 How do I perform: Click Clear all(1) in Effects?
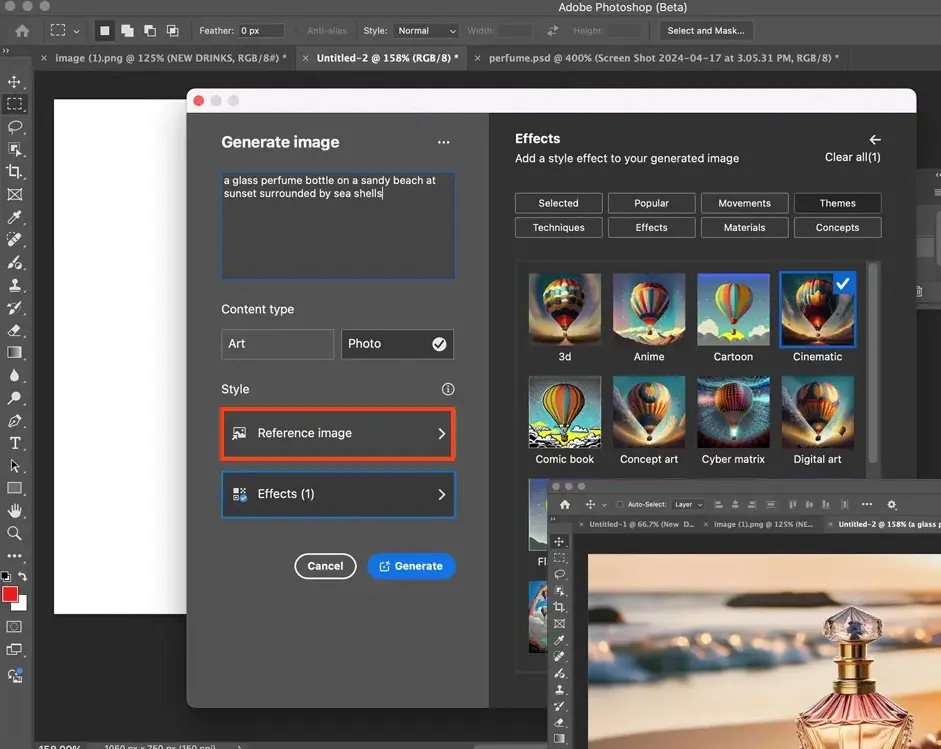pos(852,158)
